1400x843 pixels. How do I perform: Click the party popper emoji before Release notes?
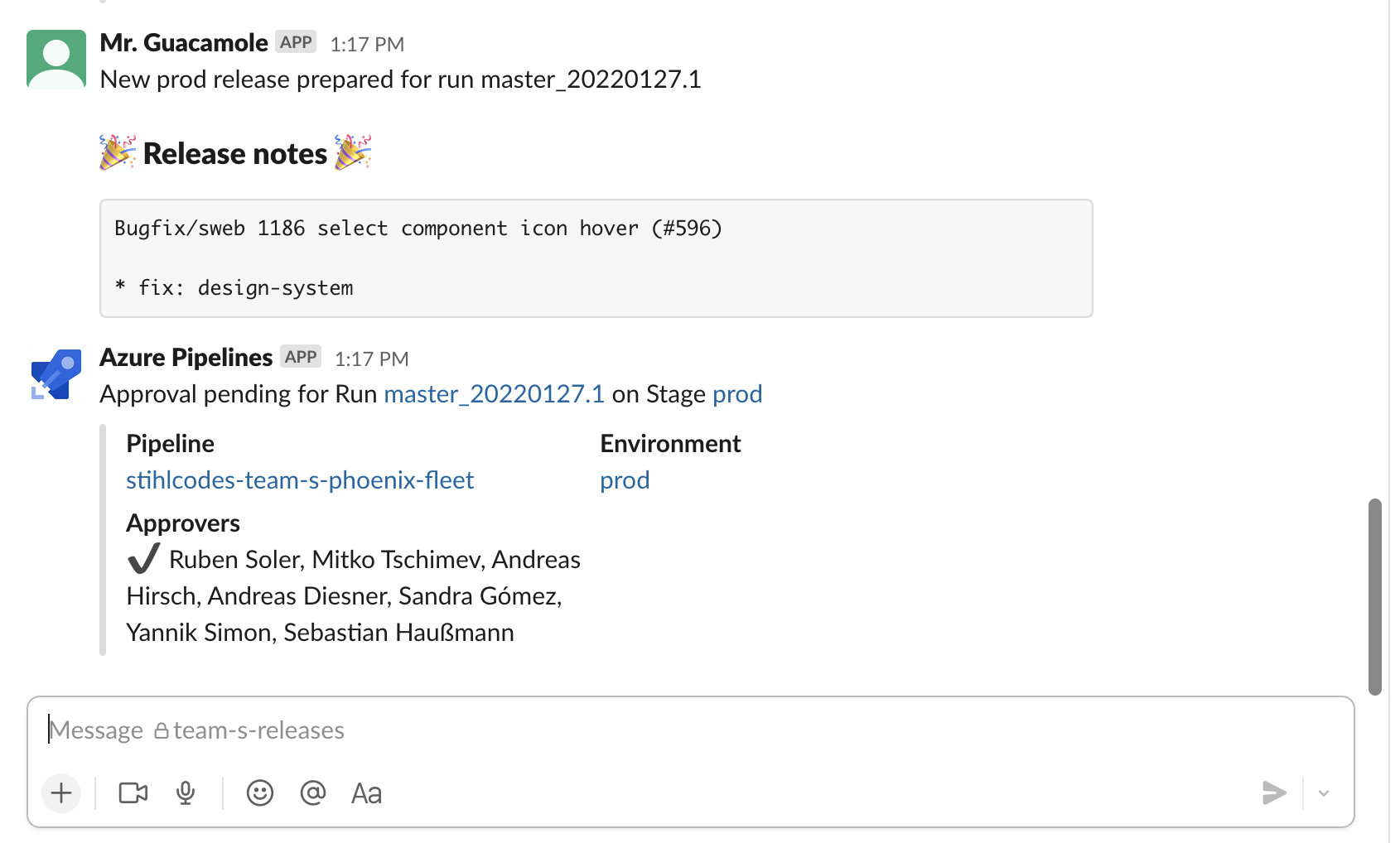(x=118, y=153)
